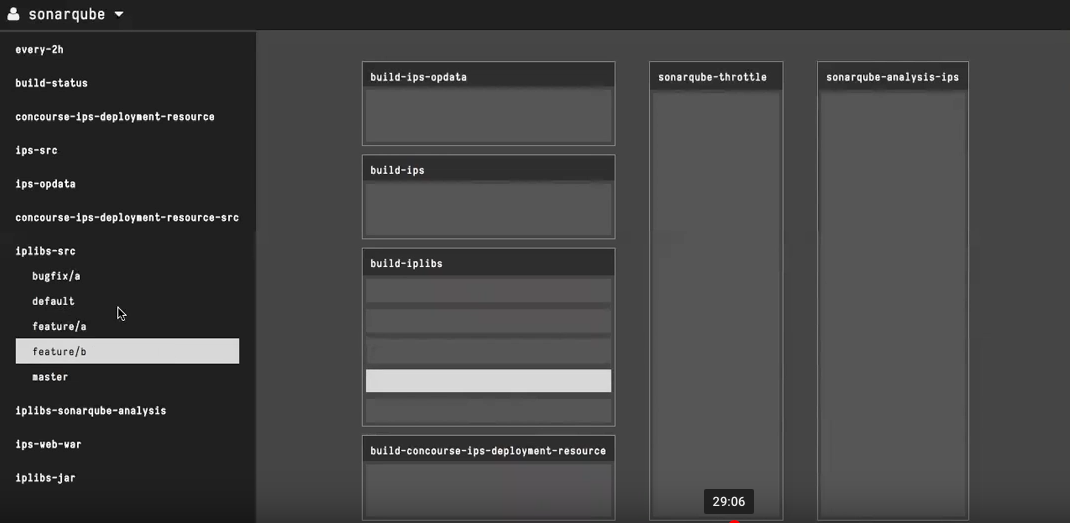
Task: Choose the feature/a branch
Action: click(x=59, y=326)
